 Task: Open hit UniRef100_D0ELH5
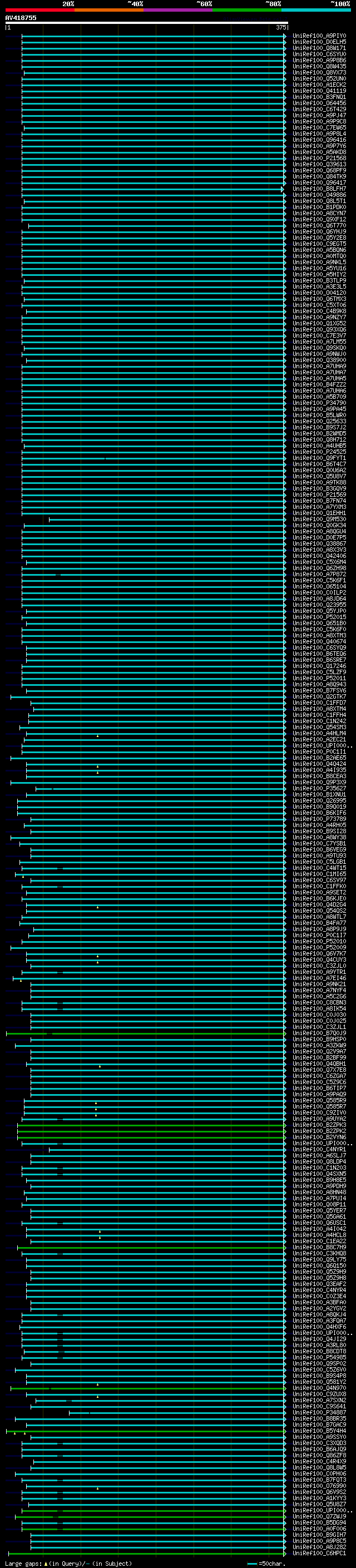tap(319, 42)
